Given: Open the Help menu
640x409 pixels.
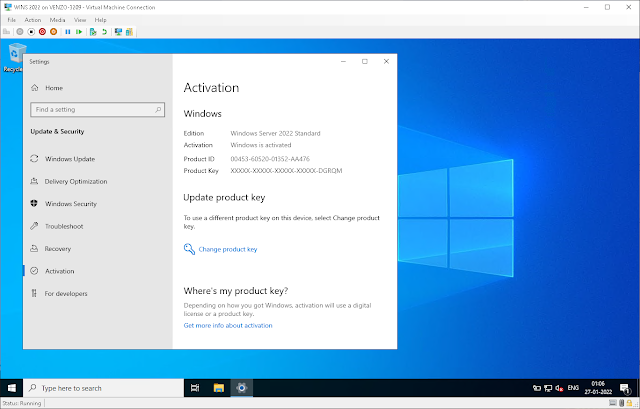Looking at the screenshot, I should pyautogui.click(x=100, y=20).
